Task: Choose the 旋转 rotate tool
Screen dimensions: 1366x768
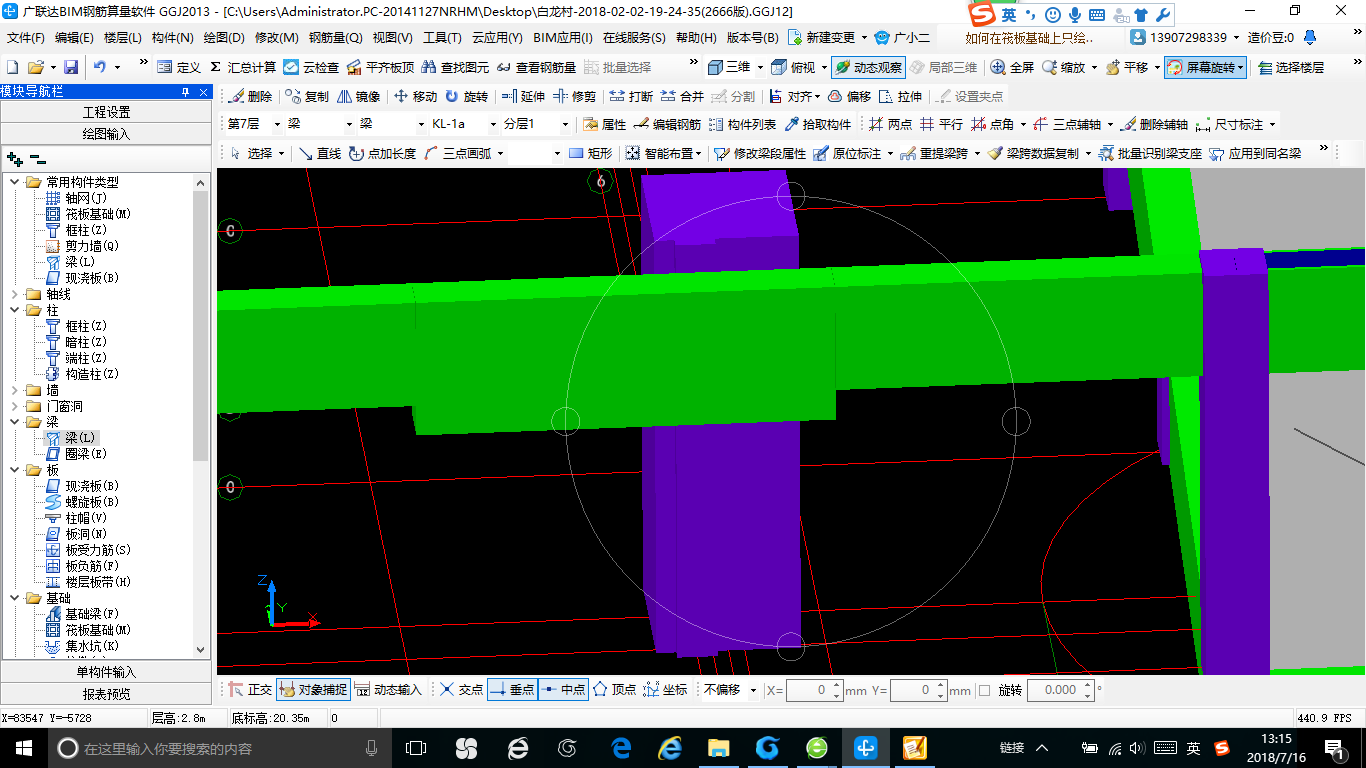Action: point(467,97)
